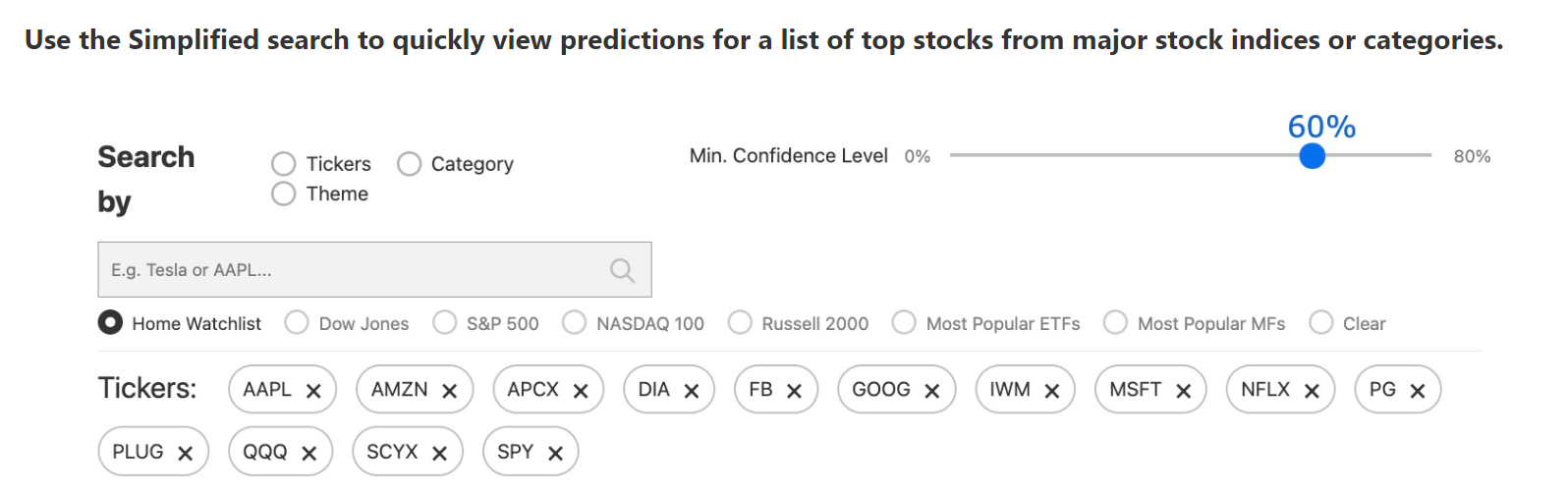The width and height of the screenshot is (1568, 496).
Task: Click the magnifier icon in search box
Action: pyautogui.click(x=622, y=270)
